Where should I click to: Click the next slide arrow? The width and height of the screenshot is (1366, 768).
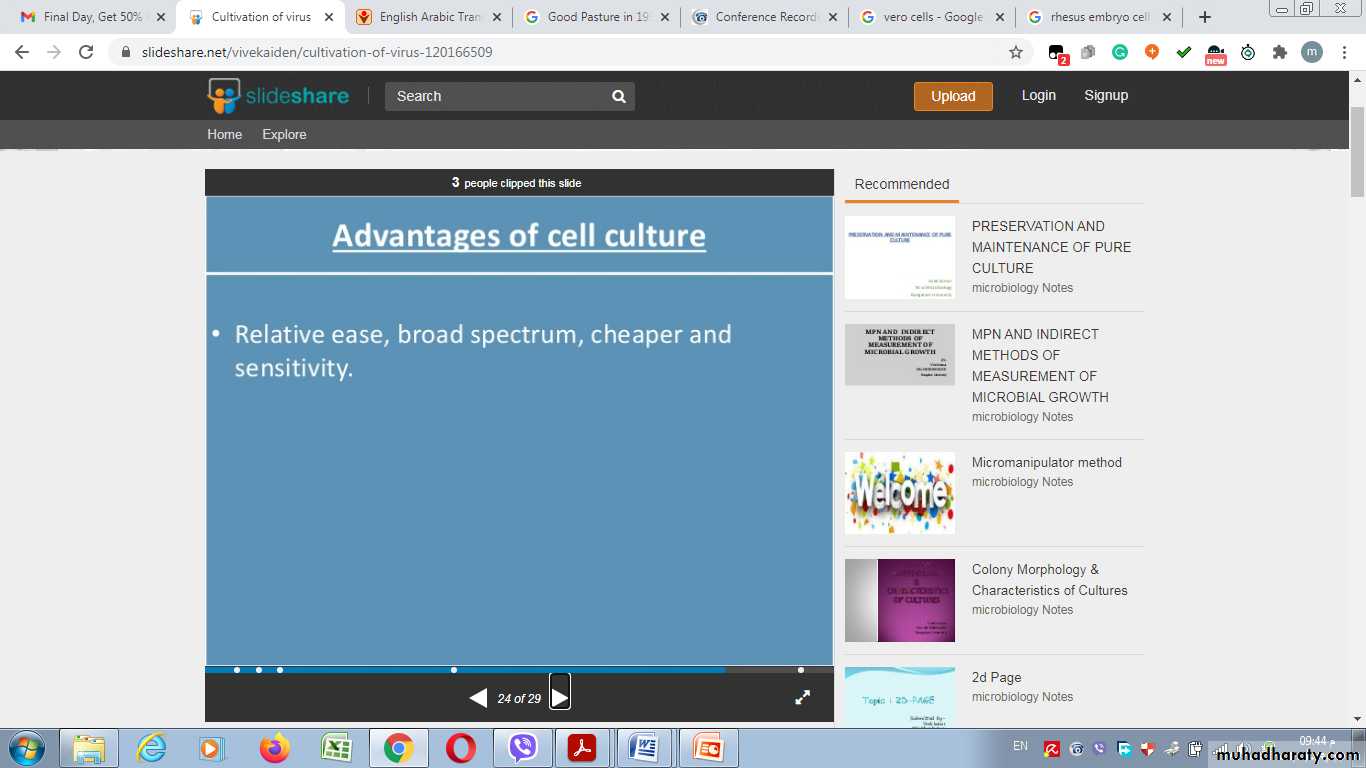(560, 697)
